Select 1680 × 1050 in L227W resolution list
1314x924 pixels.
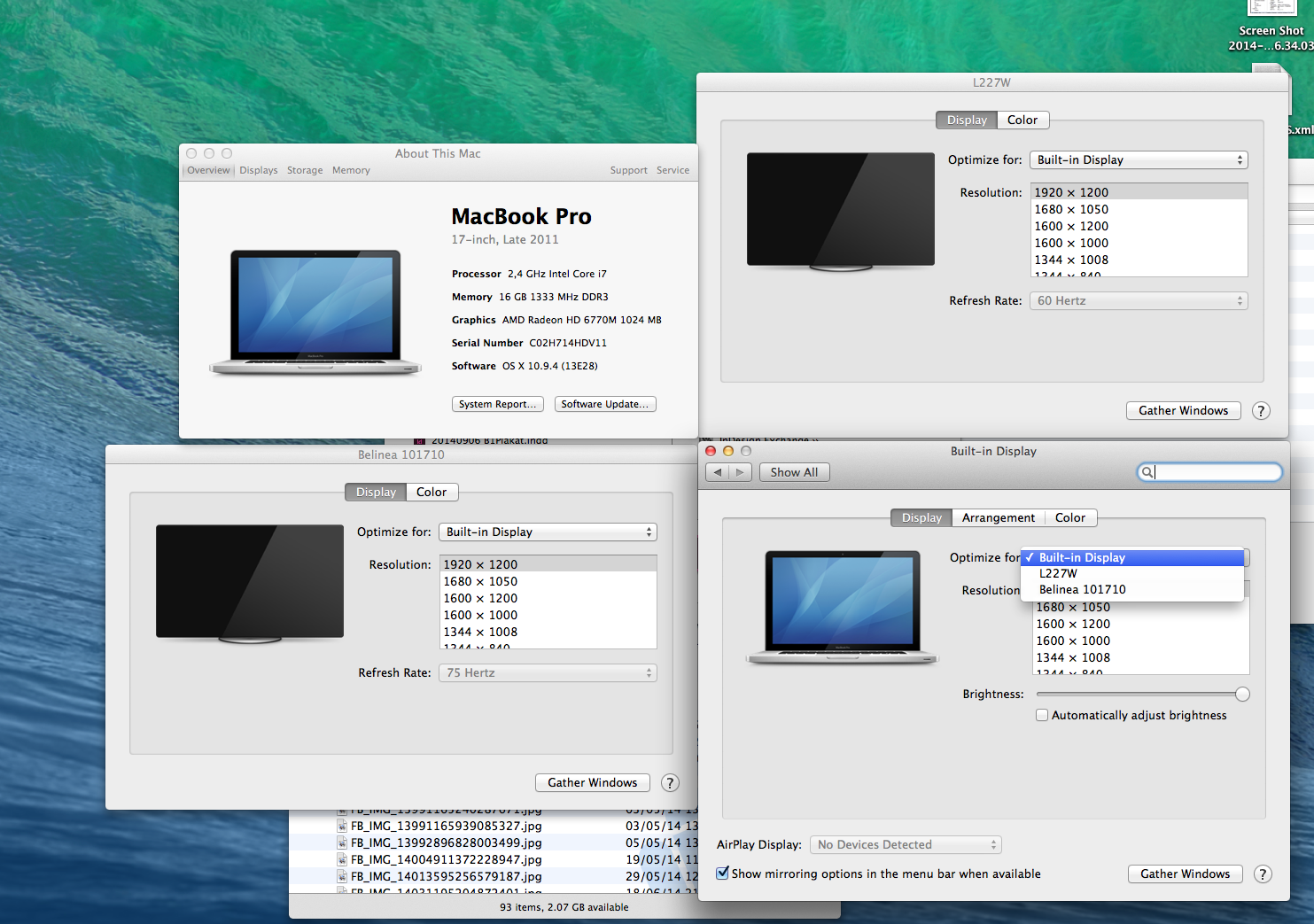coord(1139,209)
